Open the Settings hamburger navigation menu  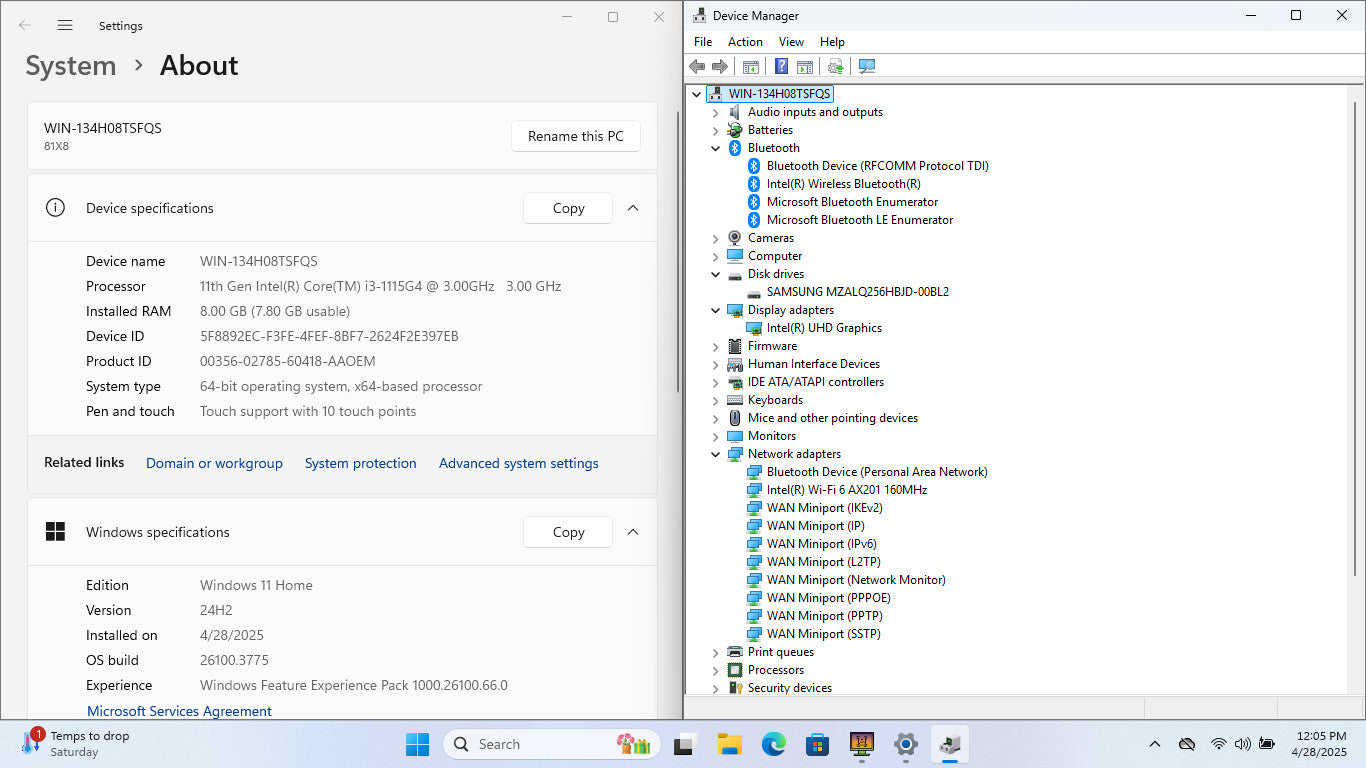tap(65, 26)
